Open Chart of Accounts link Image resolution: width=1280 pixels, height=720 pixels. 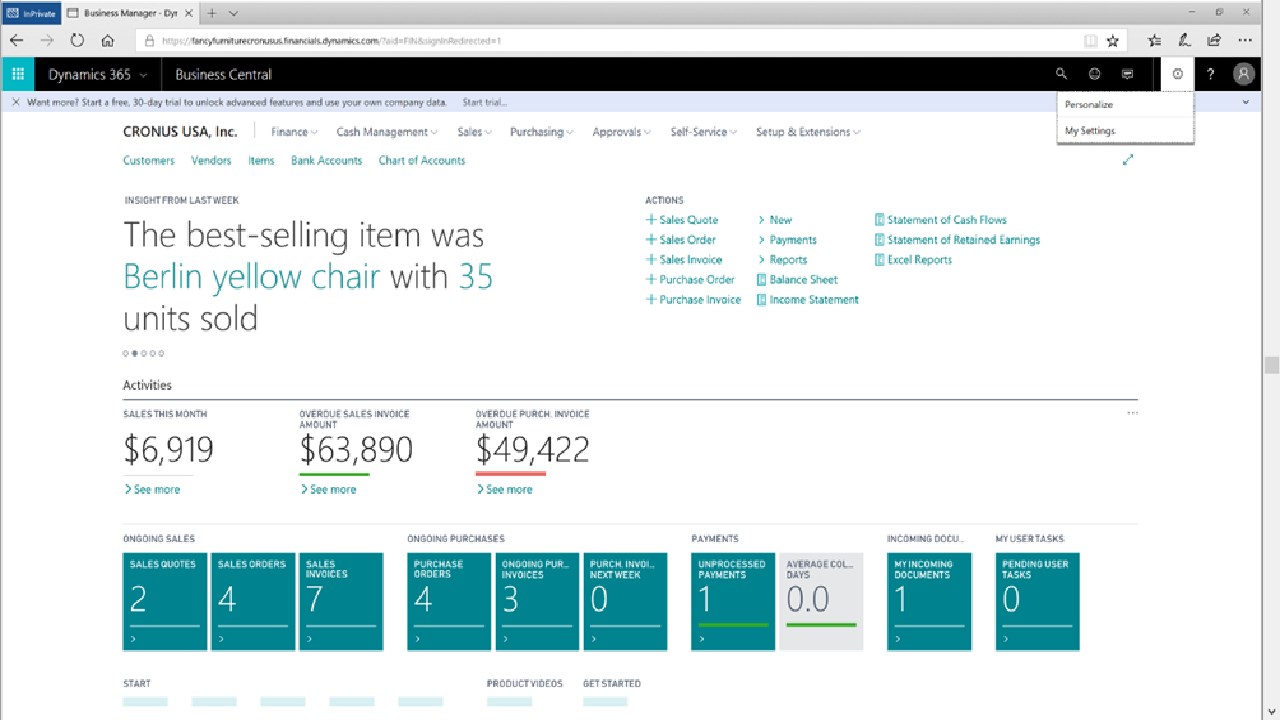pyautogui.click(x=422, y=160)
